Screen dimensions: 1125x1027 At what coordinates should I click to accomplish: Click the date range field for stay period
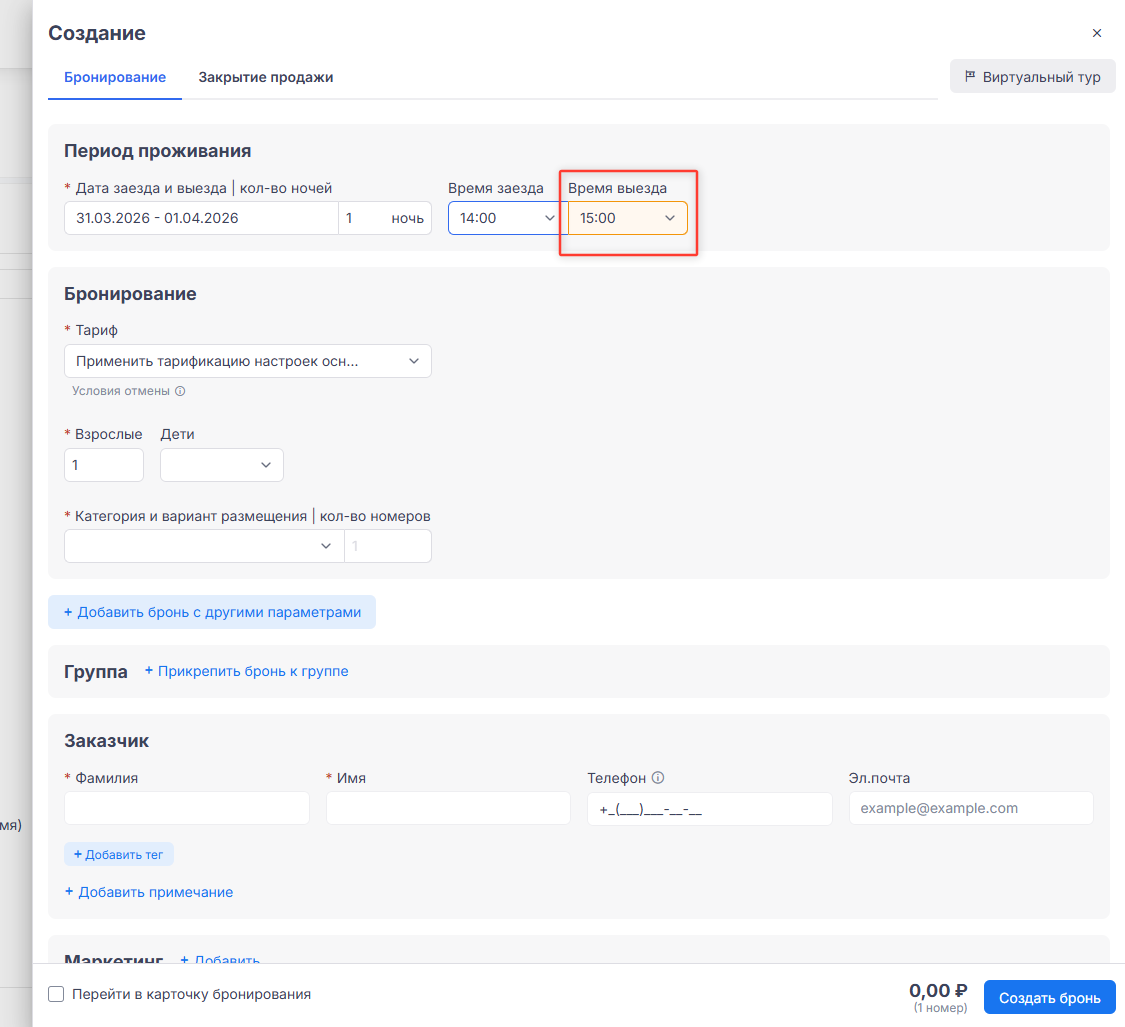click(x=200, y=218)
